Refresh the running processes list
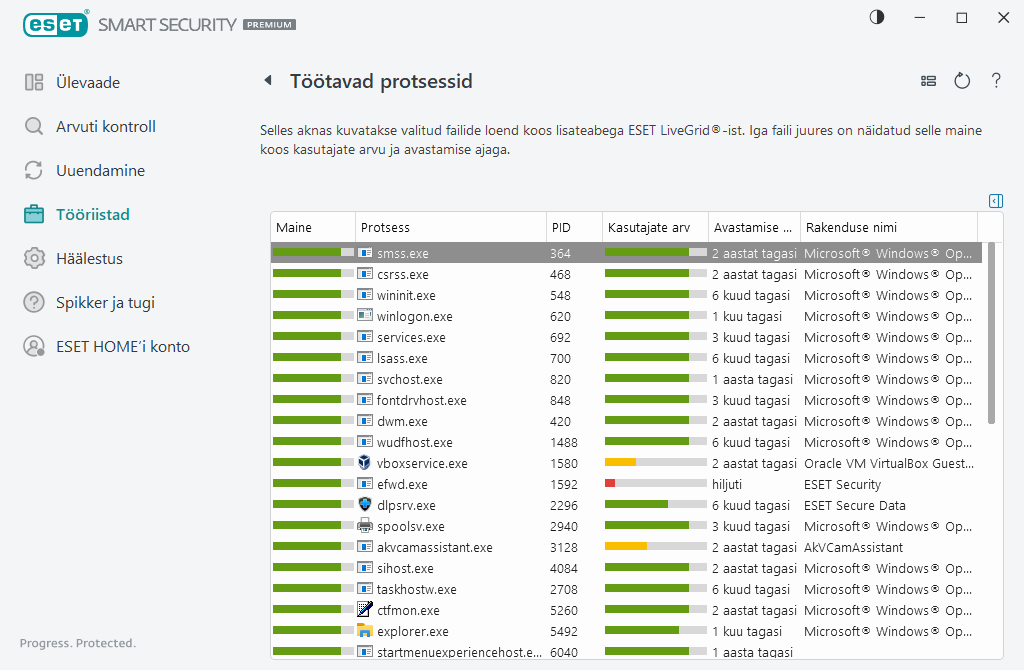This screenshot has height=670, width=1024. [x=962, y=81]
